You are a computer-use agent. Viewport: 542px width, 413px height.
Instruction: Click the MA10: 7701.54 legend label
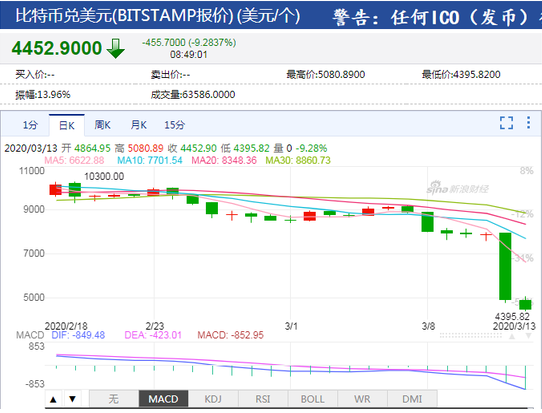click(x=150, y=160)
